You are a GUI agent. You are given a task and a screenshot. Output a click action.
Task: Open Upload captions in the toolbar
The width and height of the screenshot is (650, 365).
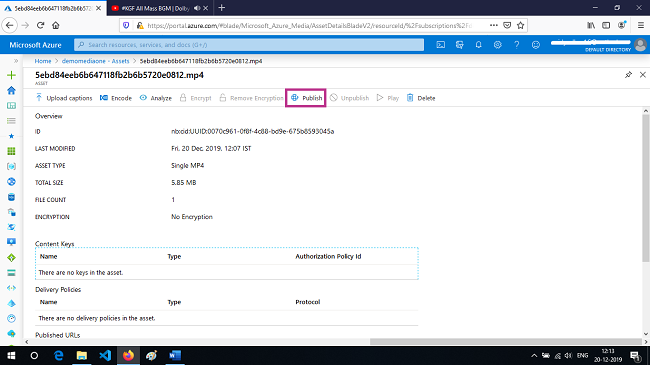[x=64, y=98]
